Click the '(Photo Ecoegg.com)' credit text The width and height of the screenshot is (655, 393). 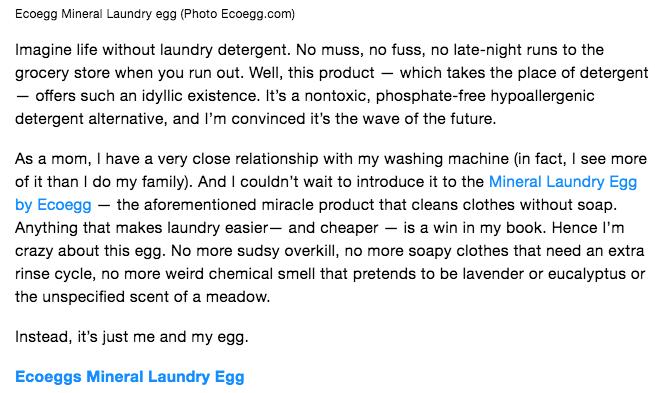click(238, 14)
